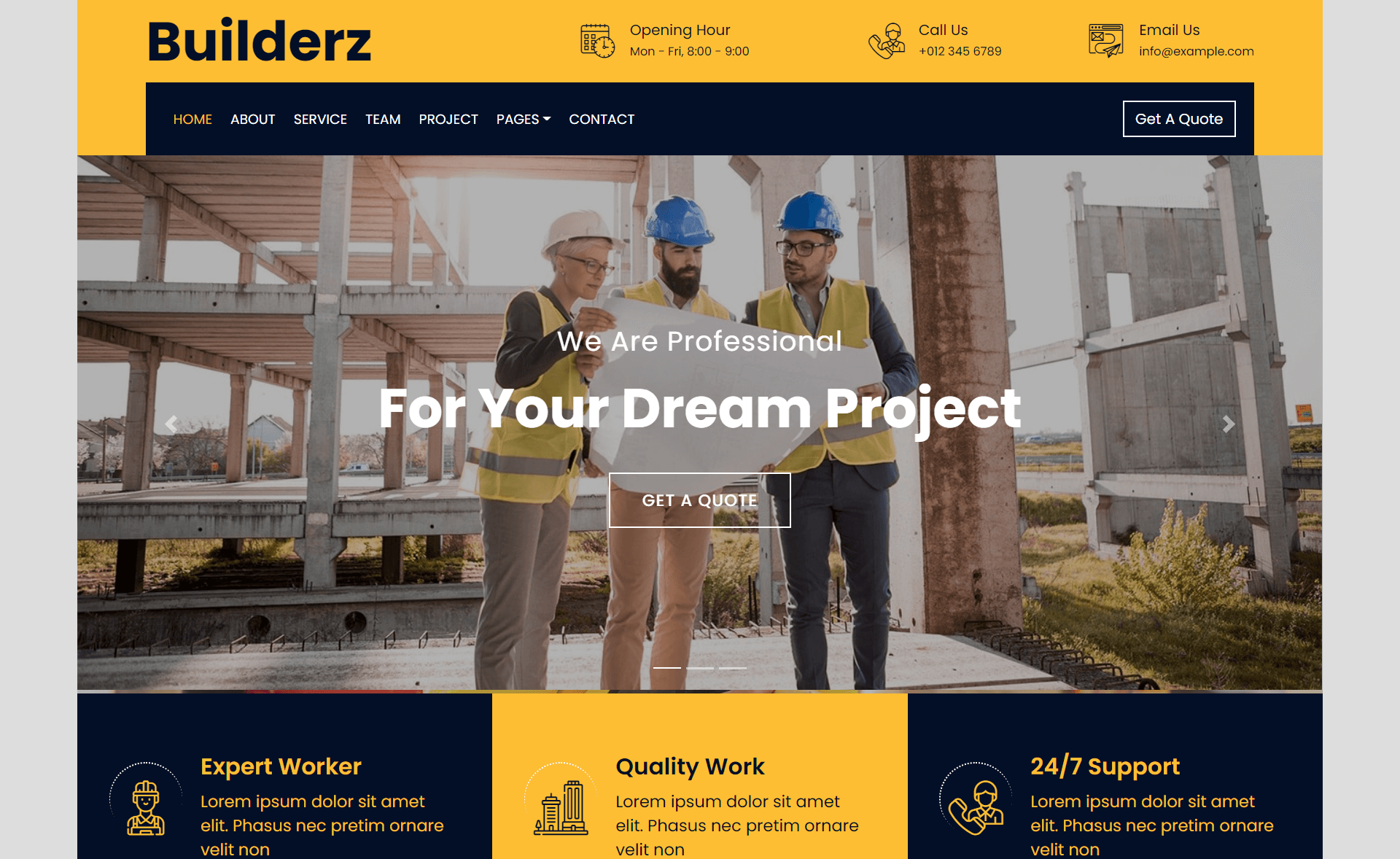Viewport: 1400px width, 859px height.
Task: Select the HOME navigation menu item
Action: 193,119
